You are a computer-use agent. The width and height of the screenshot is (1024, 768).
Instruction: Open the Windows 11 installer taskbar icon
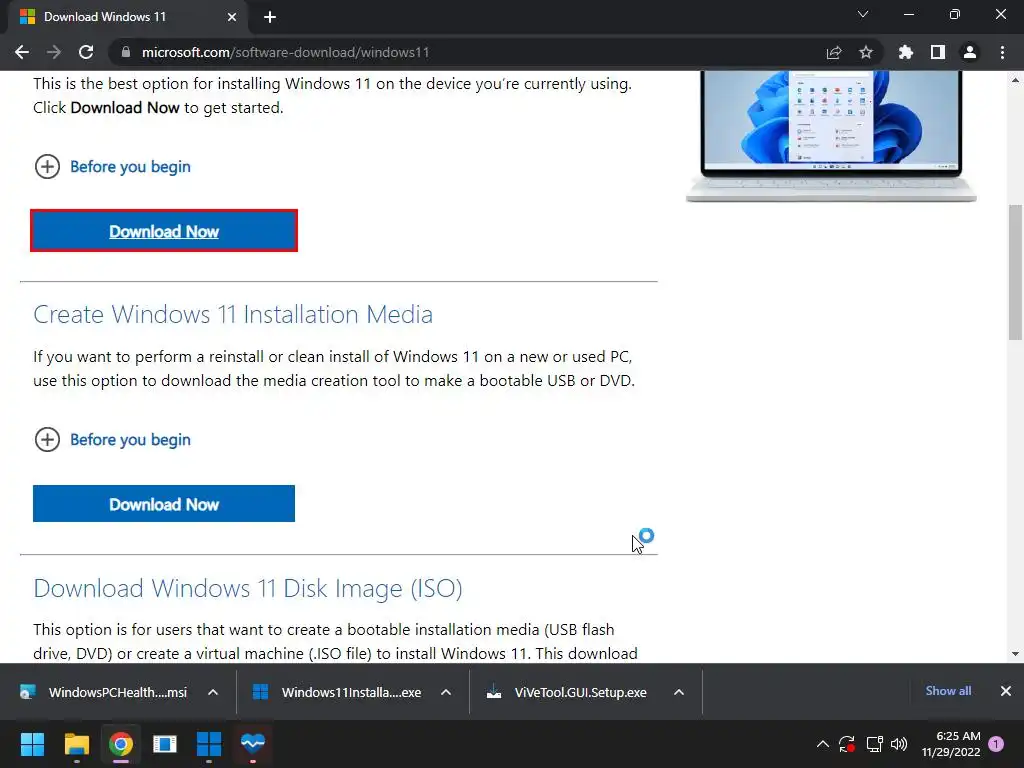tap(209, 744)
